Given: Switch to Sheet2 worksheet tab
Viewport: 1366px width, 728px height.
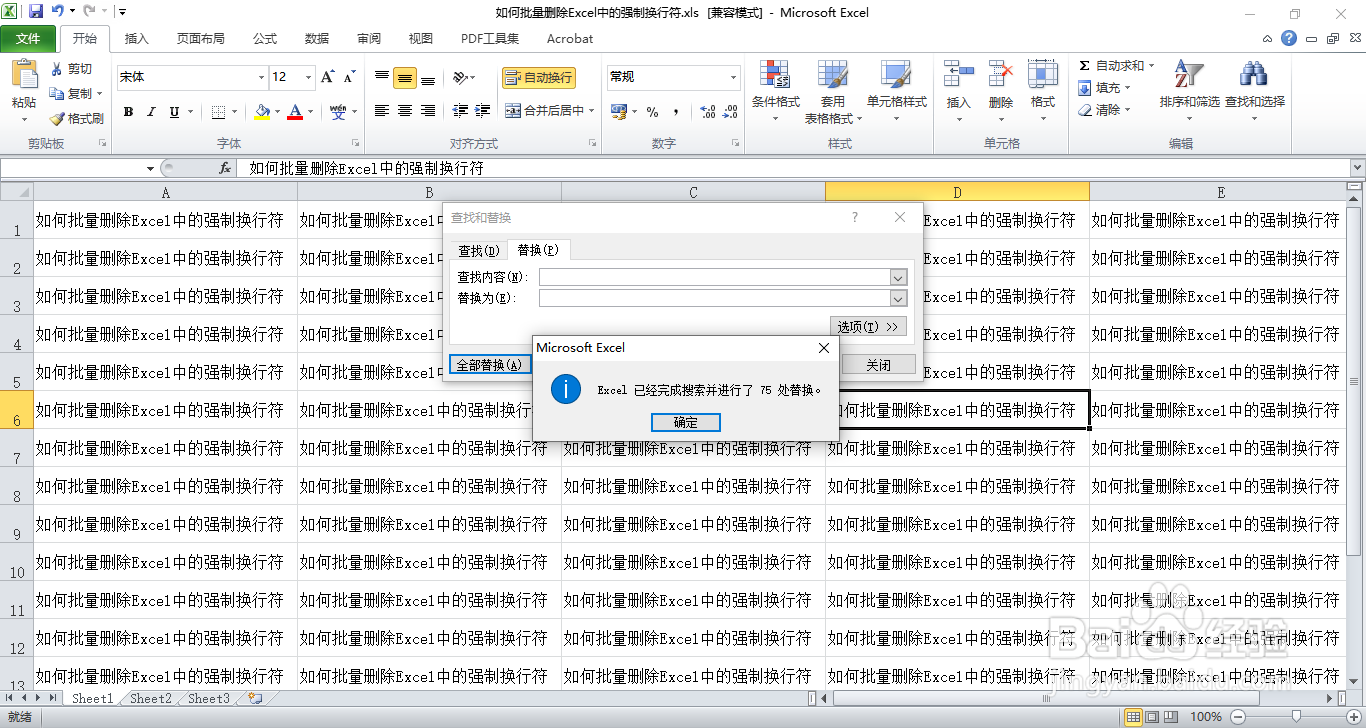Looking at the screenshot, I should point(150,699).
